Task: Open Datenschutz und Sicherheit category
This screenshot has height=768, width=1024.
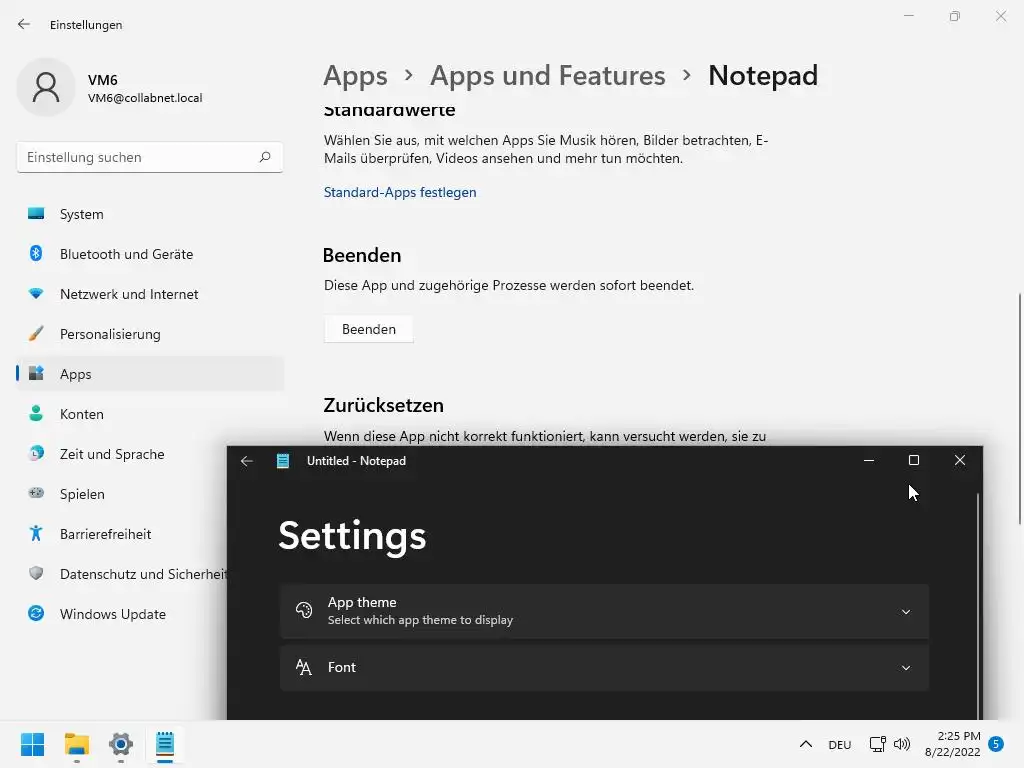Action: coord(121,574)
